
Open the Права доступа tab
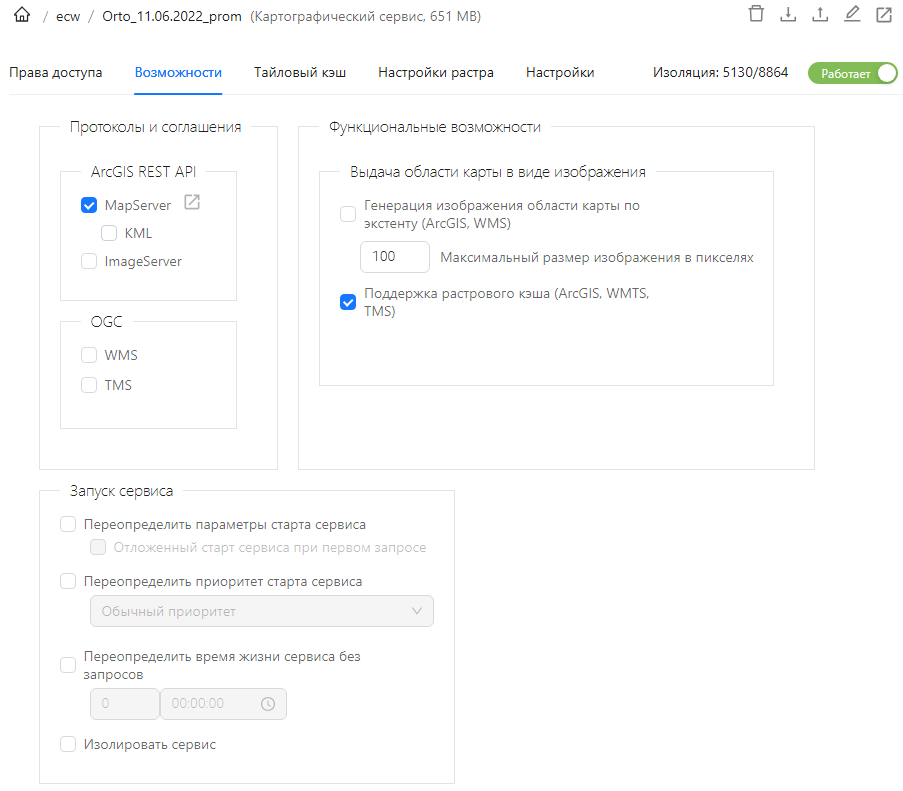55,72
